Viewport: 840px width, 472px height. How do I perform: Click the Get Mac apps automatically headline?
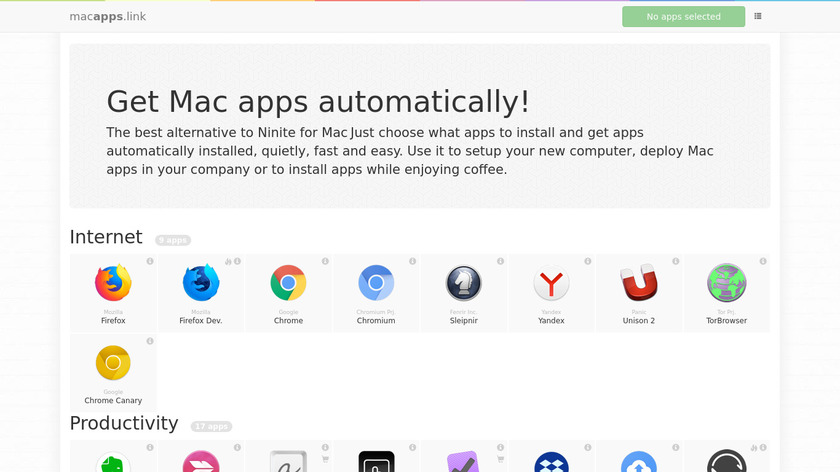318,101
